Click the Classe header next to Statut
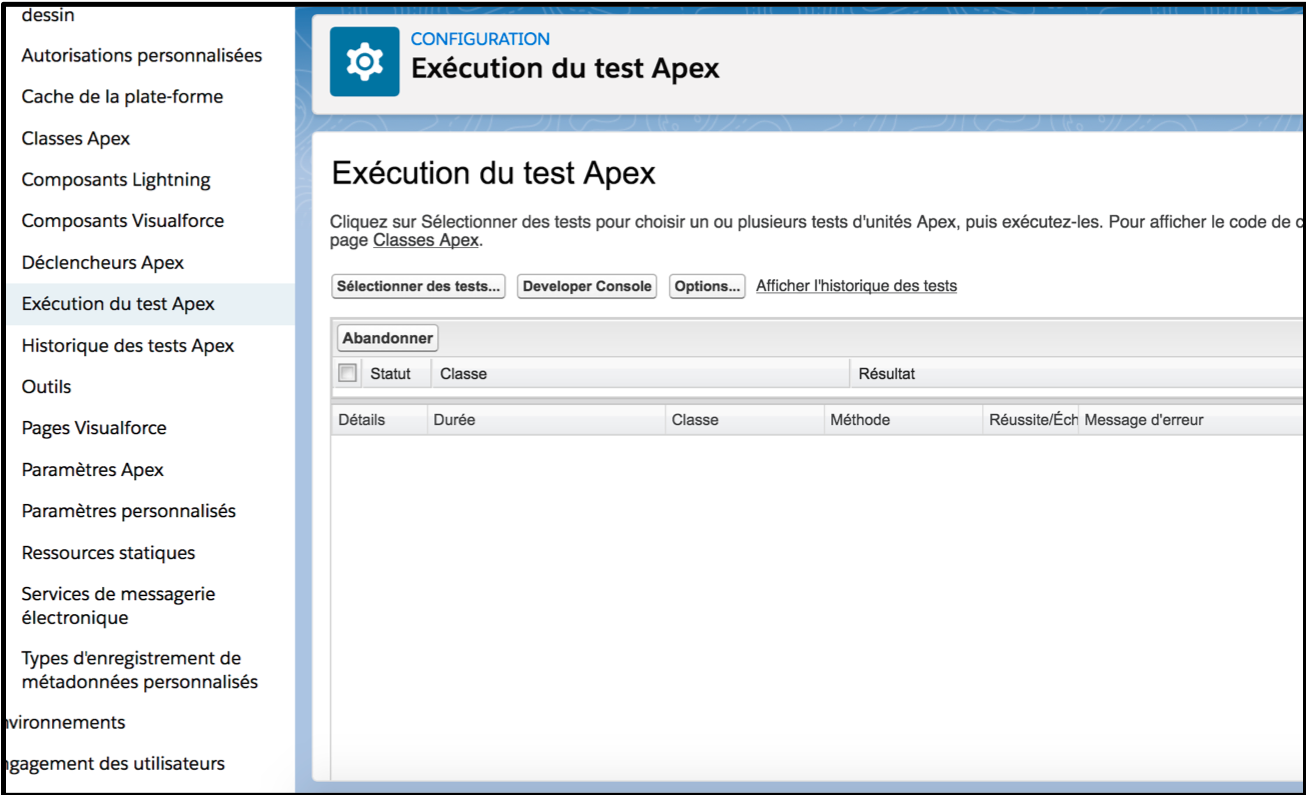Screen dimensions: 1306x795 pyautogui.click(x=640, y=374)
